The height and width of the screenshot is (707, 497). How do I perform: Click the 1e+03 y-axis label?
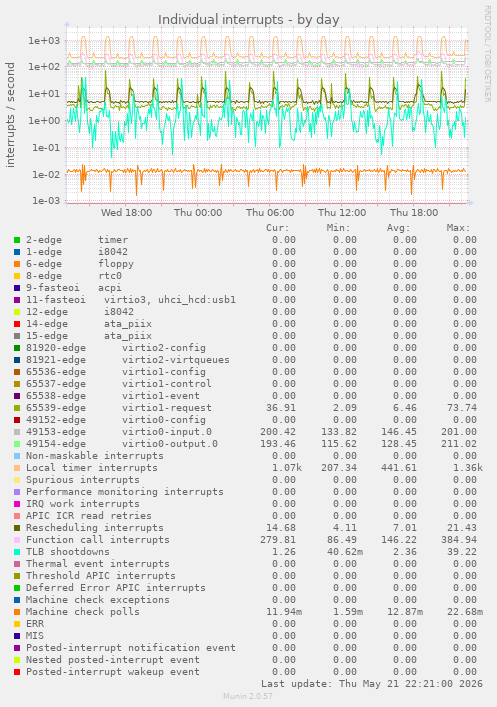pos(44,41)
